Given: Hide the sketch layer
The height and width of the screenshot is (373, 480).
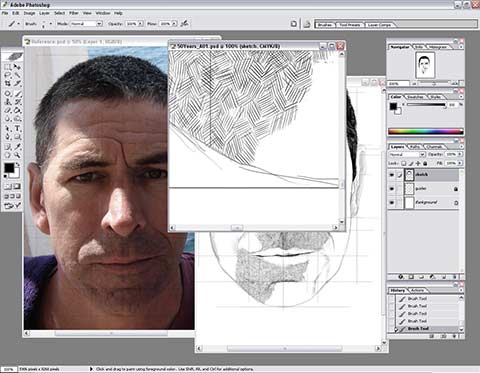Looking at the screenshot, I should (392, 175).
